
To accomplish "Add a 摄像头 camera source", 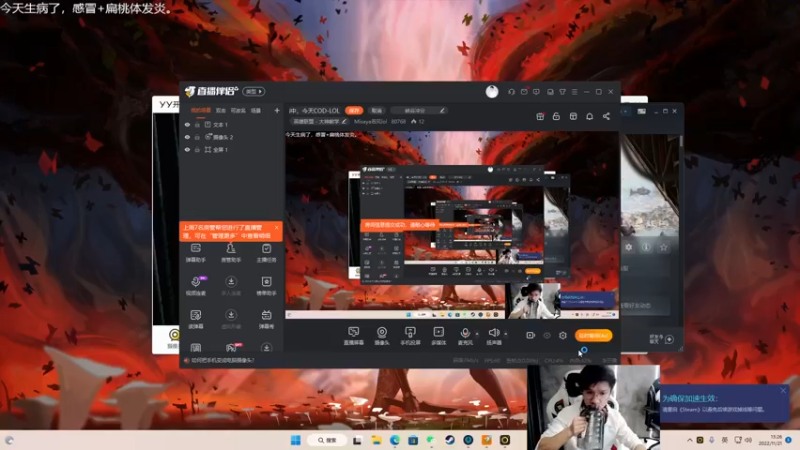I will click(382, 336).
